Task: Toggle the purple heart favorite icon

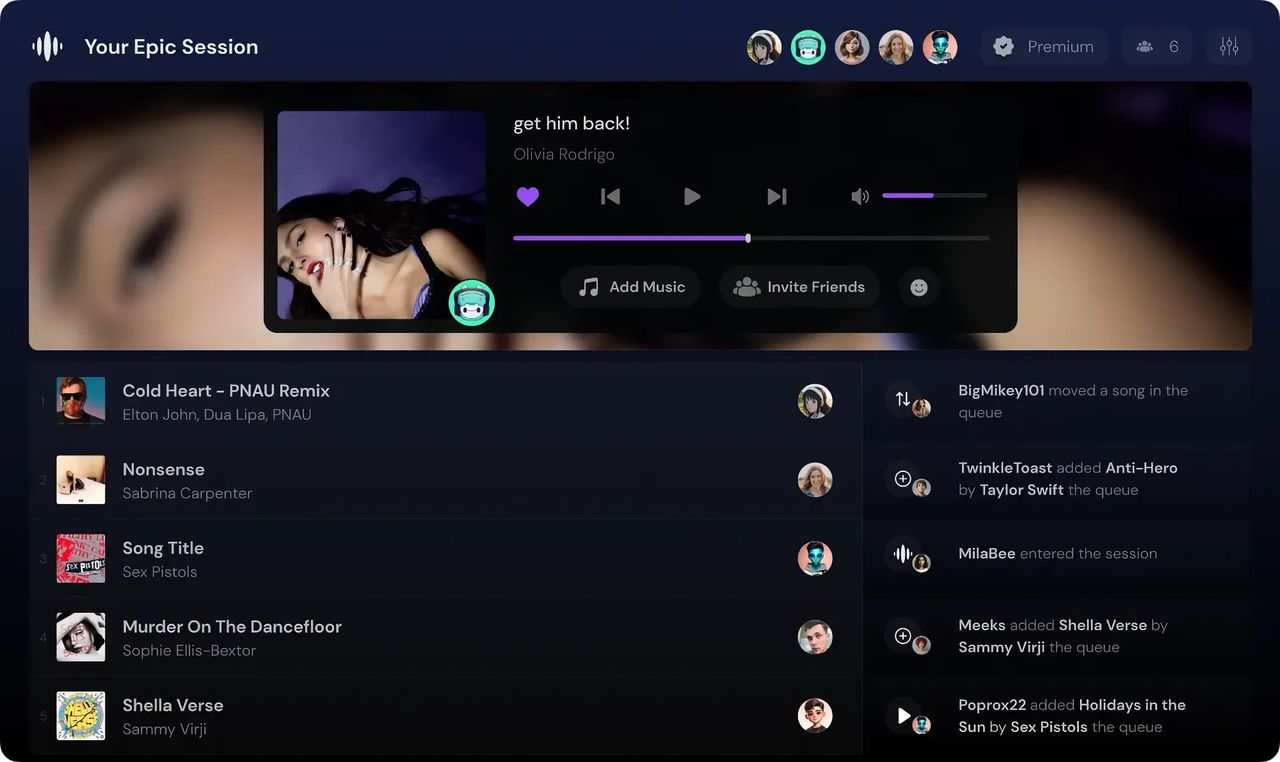Action: (528, 197)
